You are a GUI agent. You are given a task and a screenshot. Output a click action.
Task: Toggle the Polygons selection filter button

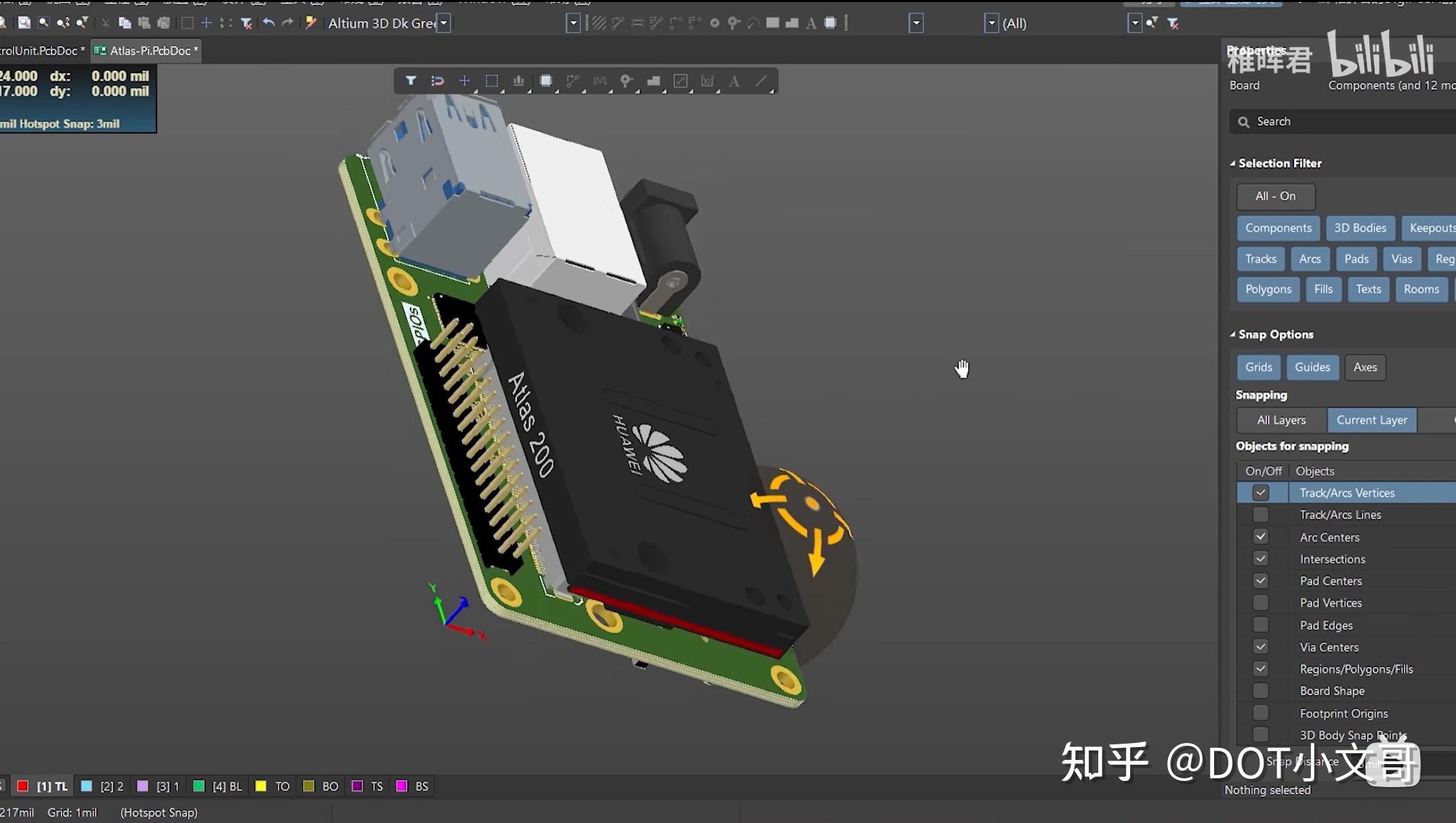1268,289
